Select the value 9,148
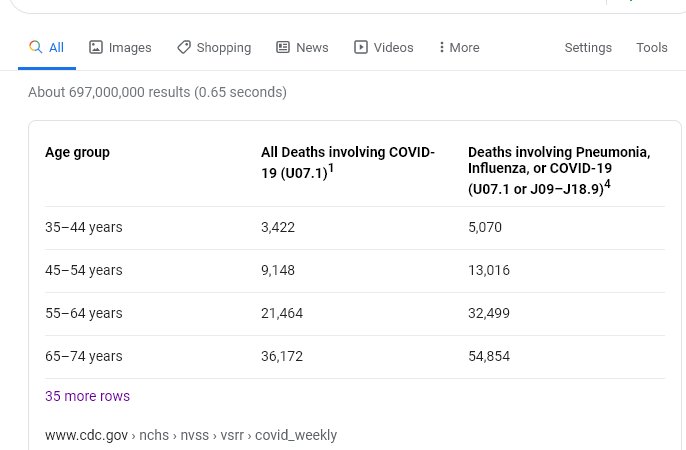The width and height of the screenshot is (686, 450). tap(278, 270)
